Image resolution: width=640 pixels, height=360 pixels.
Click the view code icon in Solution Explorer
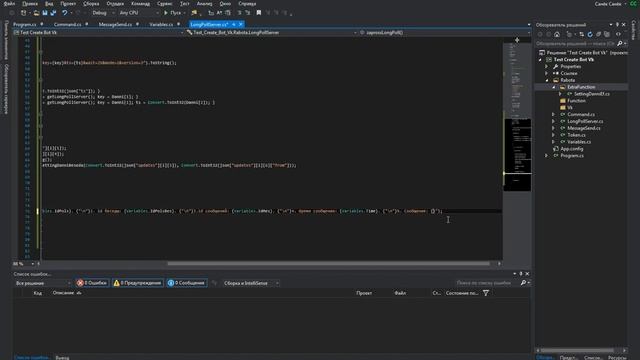coord(618,34)
